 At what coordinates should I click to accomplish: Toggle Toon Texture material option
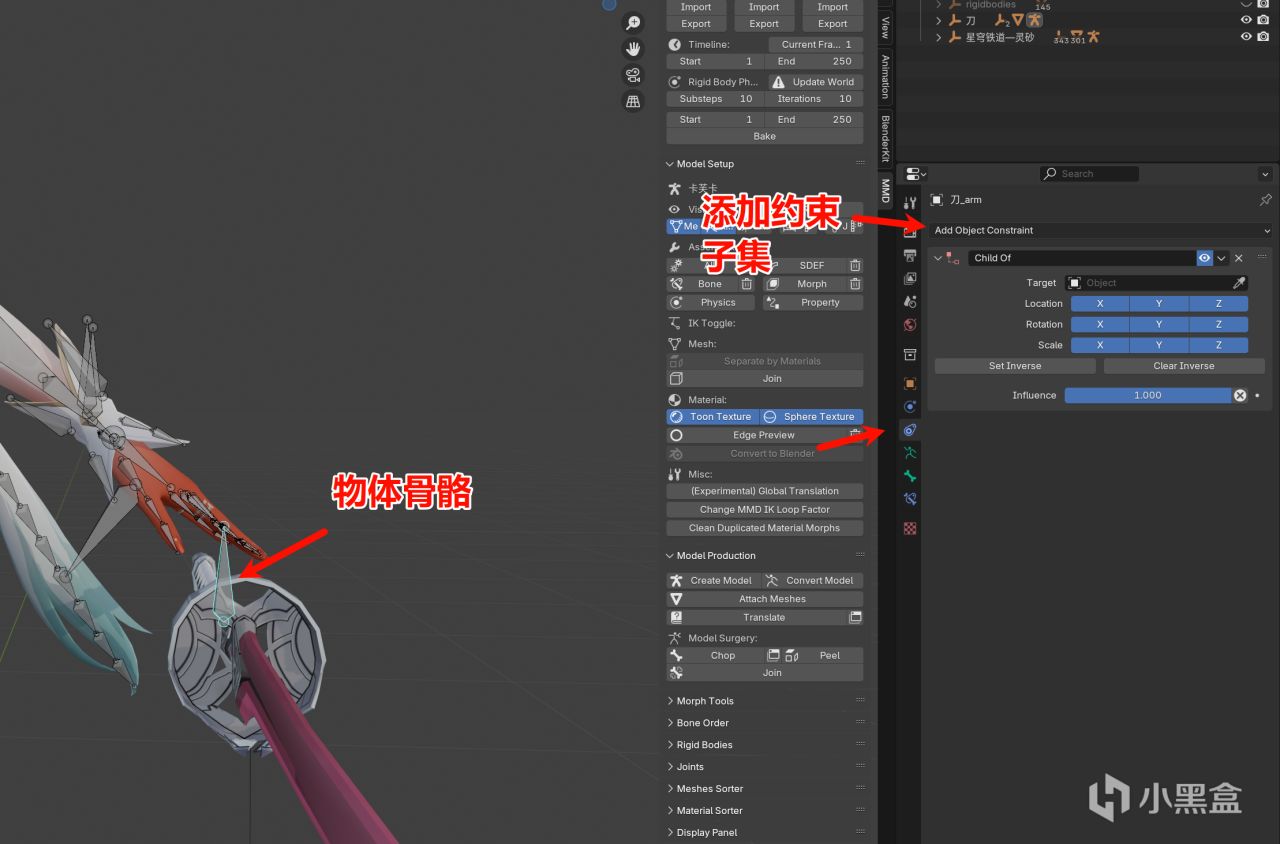click(x=712, y=417)
